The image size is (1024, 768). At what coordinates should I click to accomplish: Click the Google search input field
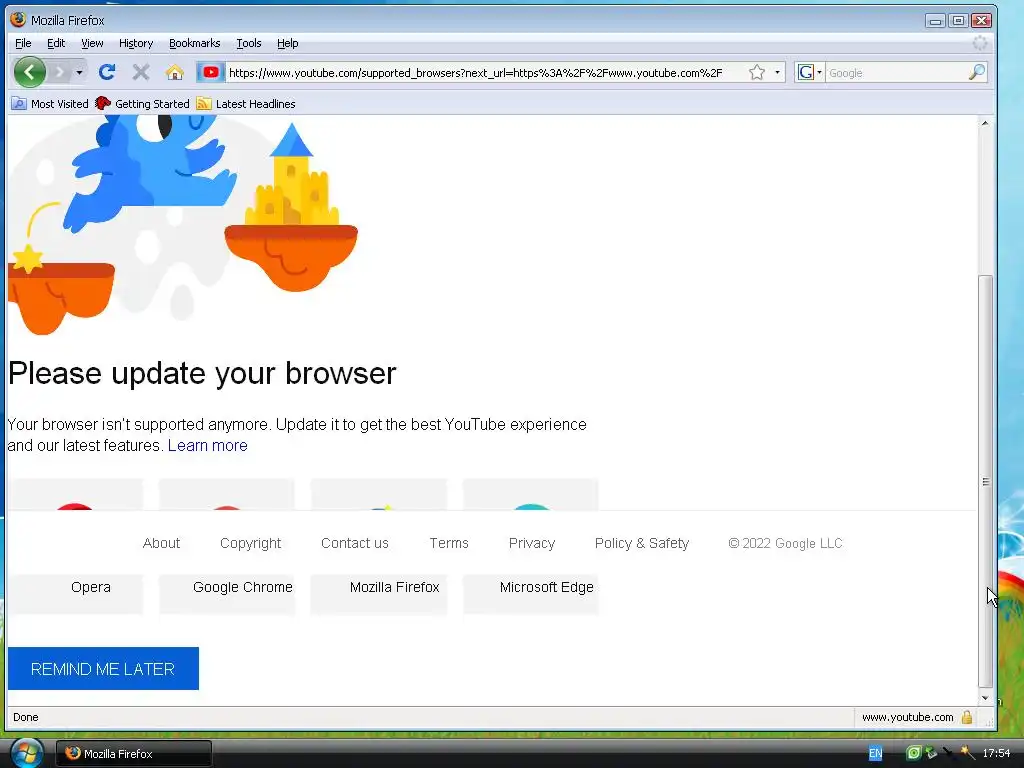[896, 72]
